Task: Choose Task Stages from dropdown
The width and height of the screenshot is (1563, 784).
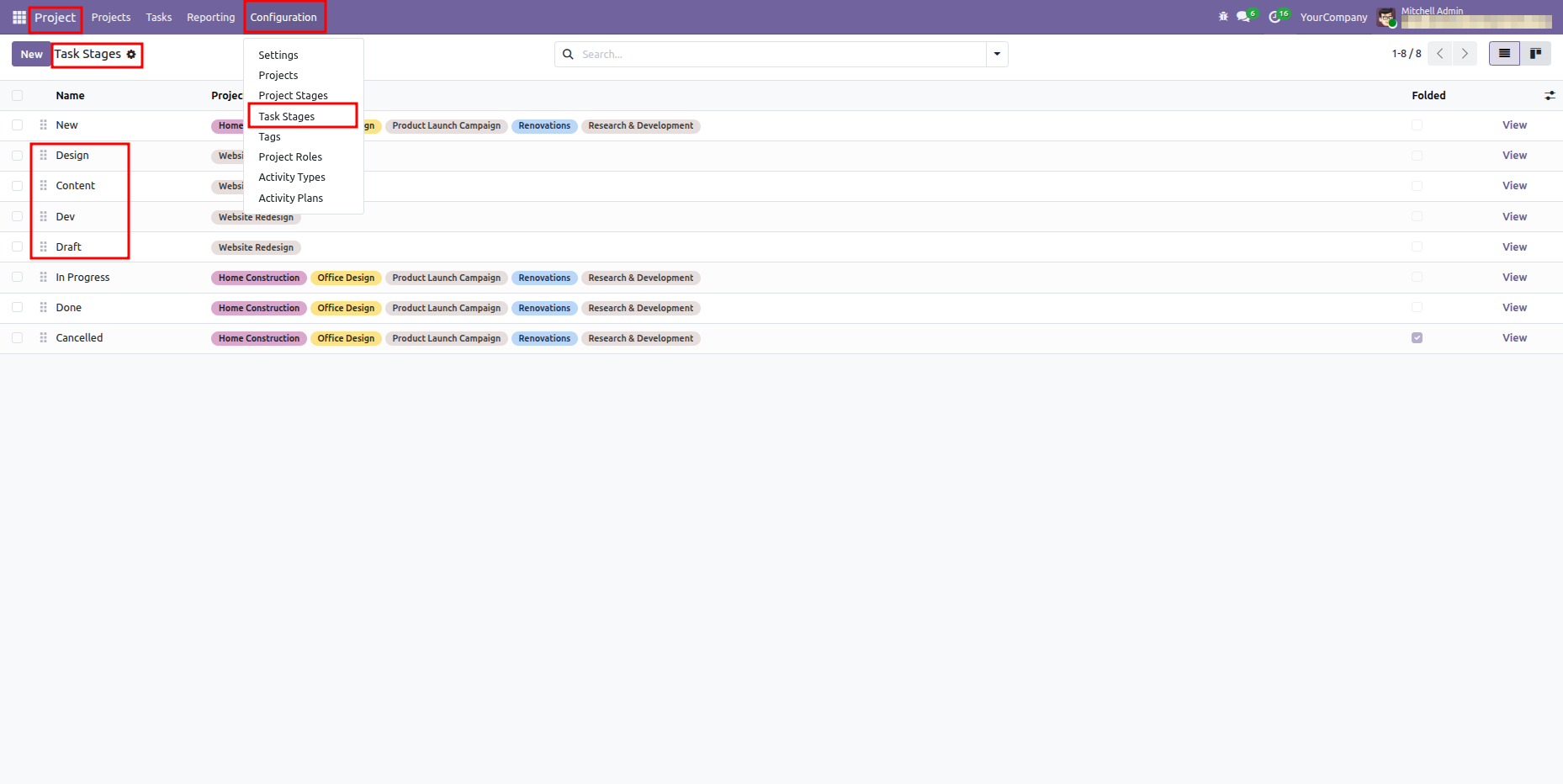Action: pyautogui.click(x=287, y=116)
